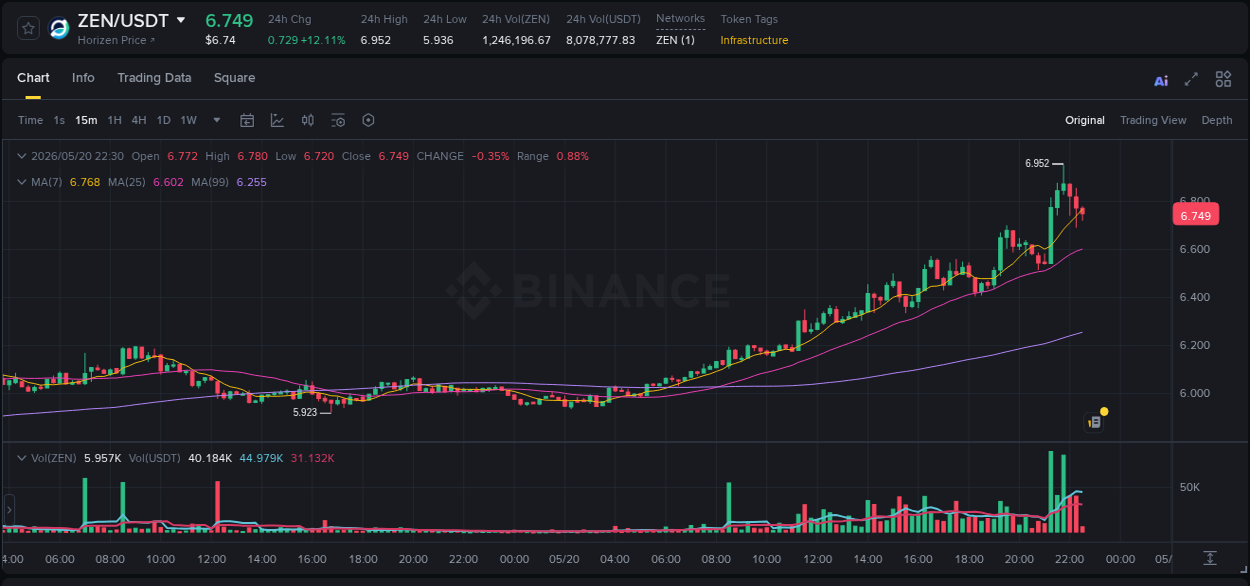Click the Vol(USDT) value 40.184K
Image resolution: width=1250 pixels, height=586 pixels.
click(210, 458)
